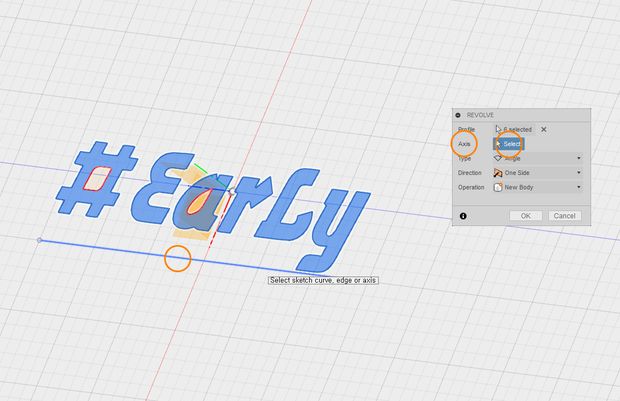Image resolution: width=620 pixels, height=401 pixels.
Task: Click the Operation label
Action: [471, 187]
